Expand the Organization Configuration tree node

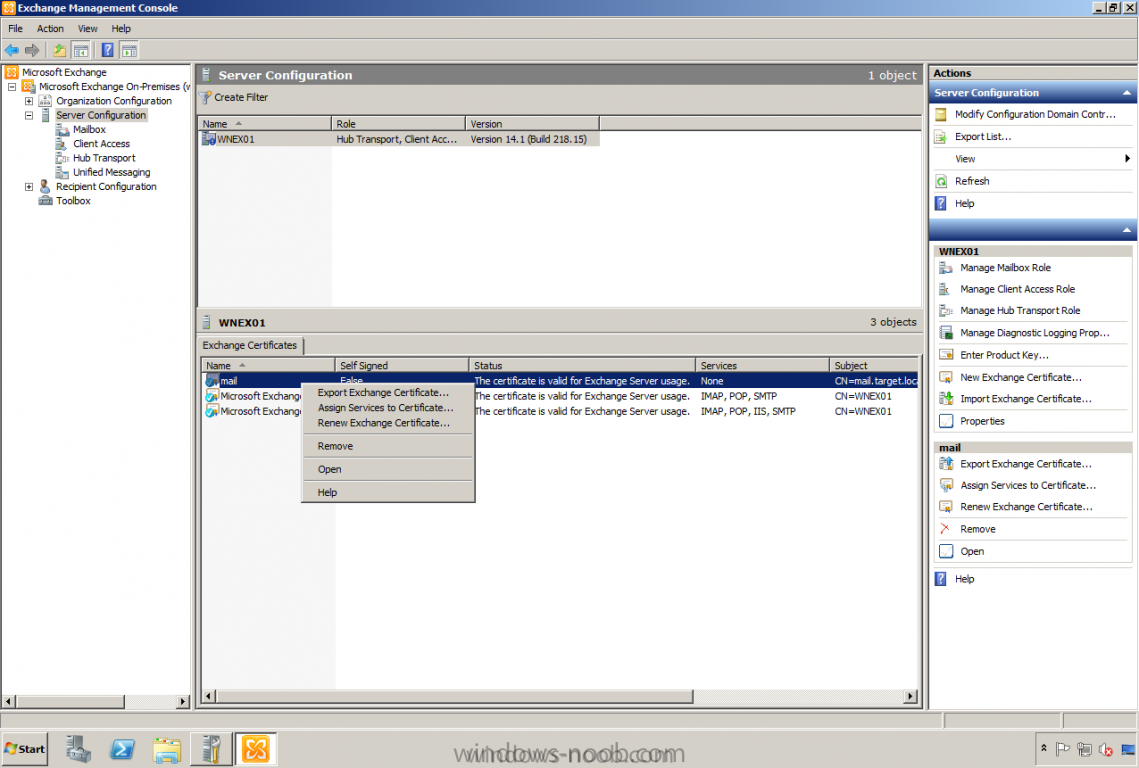tap(29, 101)
